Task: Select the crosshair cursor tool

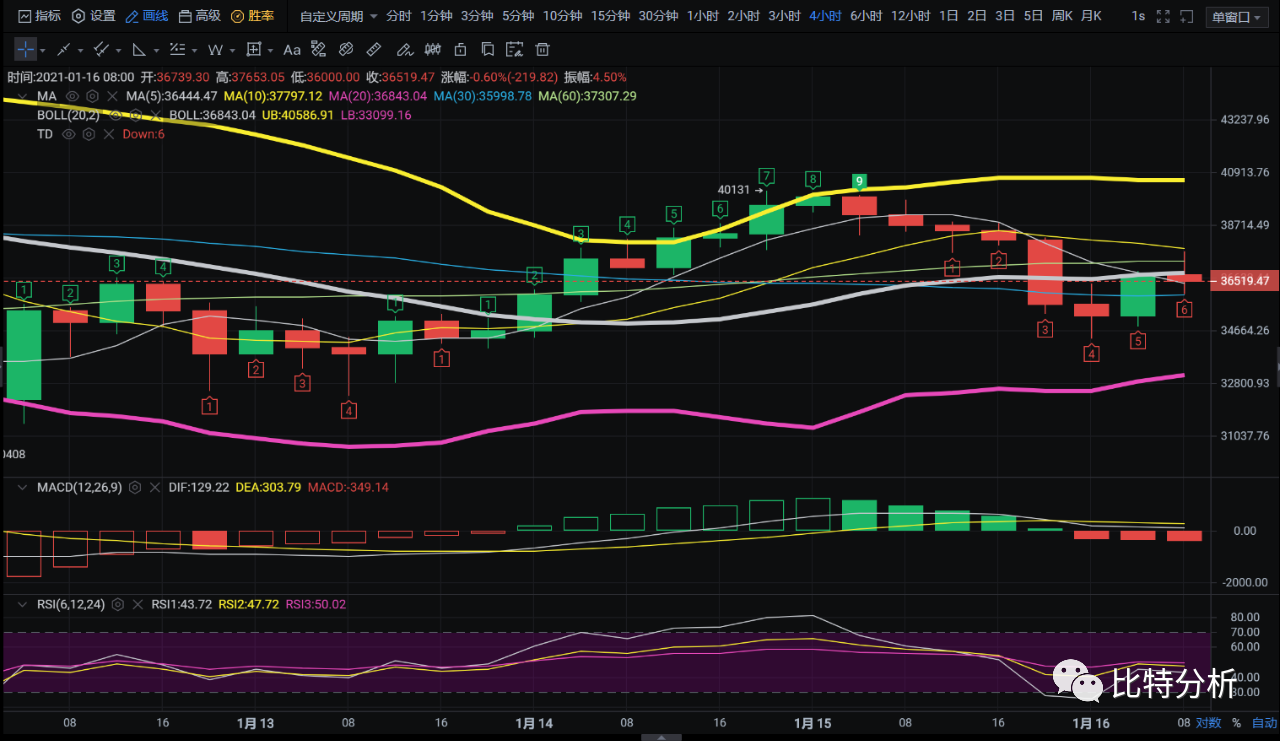Action: (x=26, y=50)
